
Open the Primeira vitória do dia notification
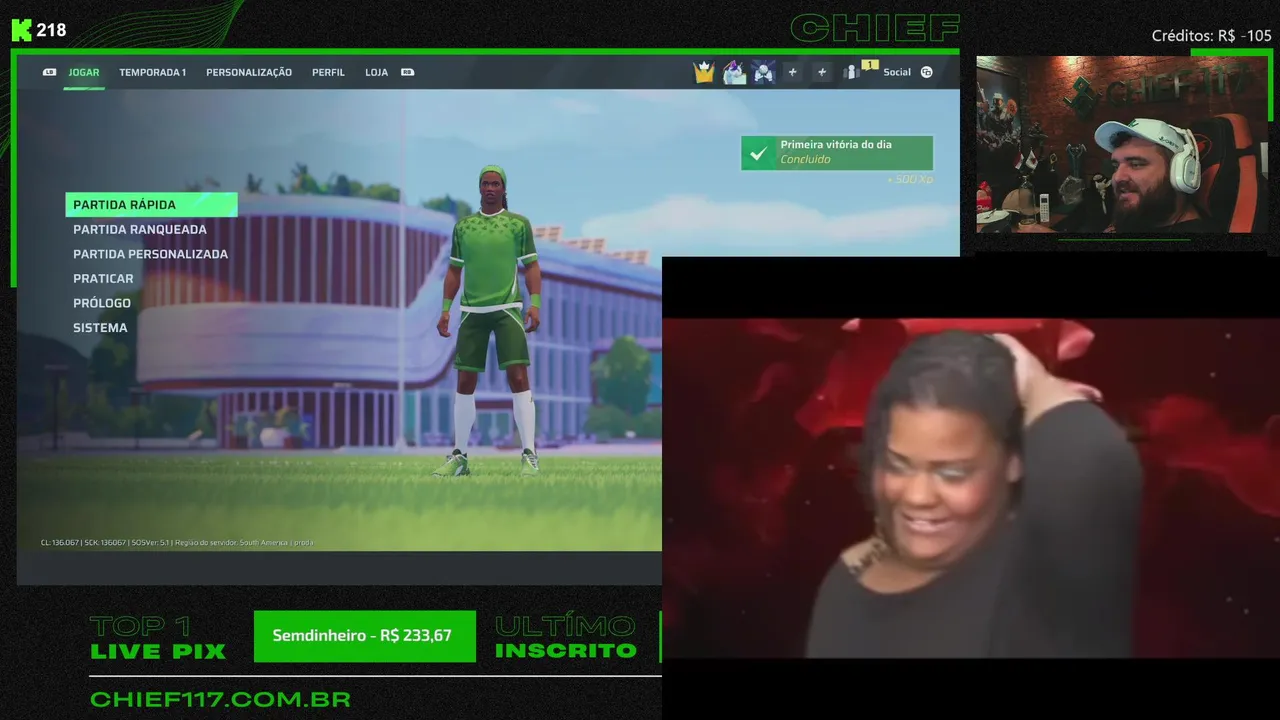click(837, 153)
